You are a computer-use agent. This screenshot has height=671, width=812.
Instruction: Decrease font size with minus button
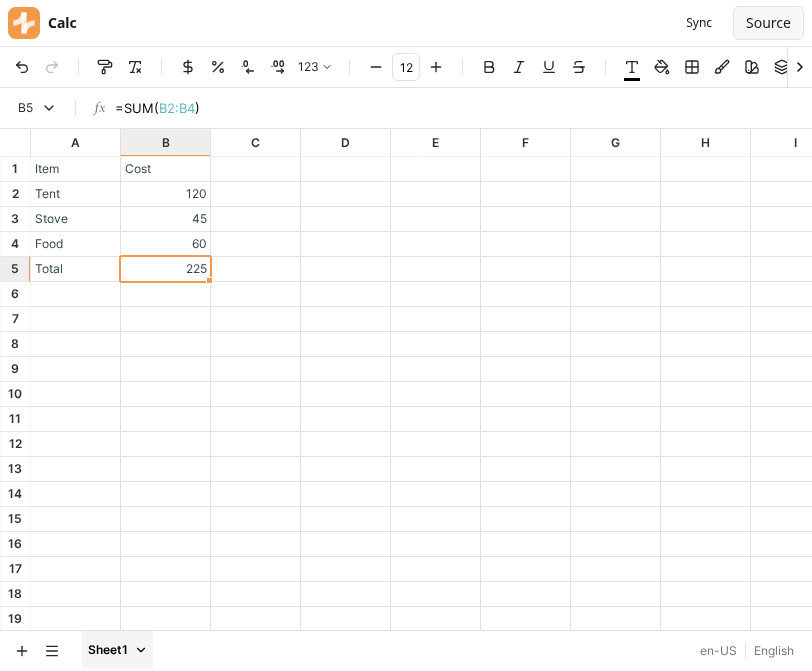(376, 67)
